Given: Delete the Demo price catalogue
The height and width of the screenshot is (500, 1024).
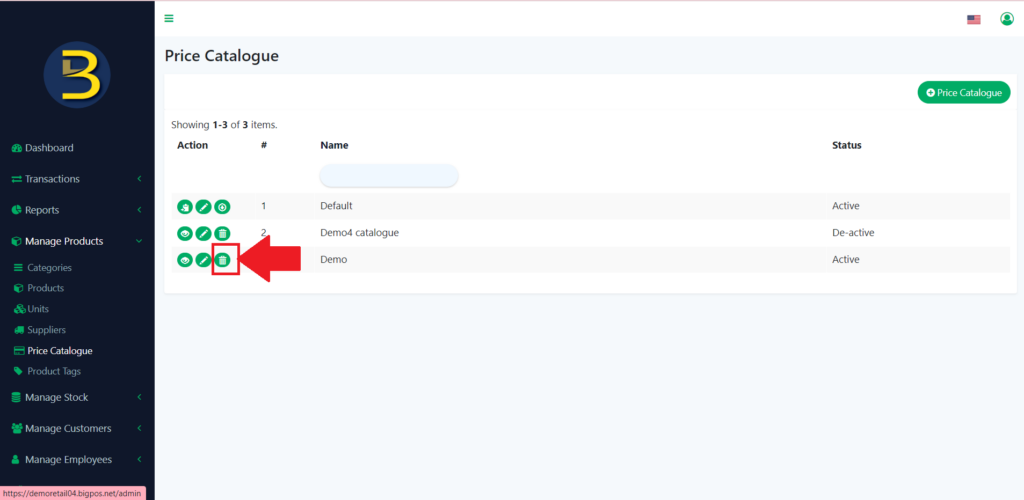Looking at the screenshot, I should point(223,260).
